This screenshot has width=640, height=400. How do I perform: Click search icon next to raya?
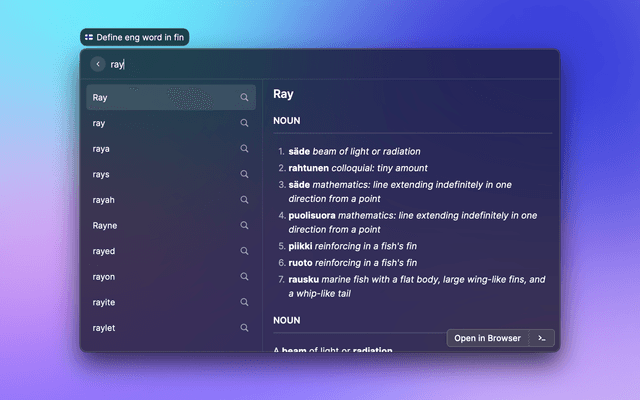[244, 149]
